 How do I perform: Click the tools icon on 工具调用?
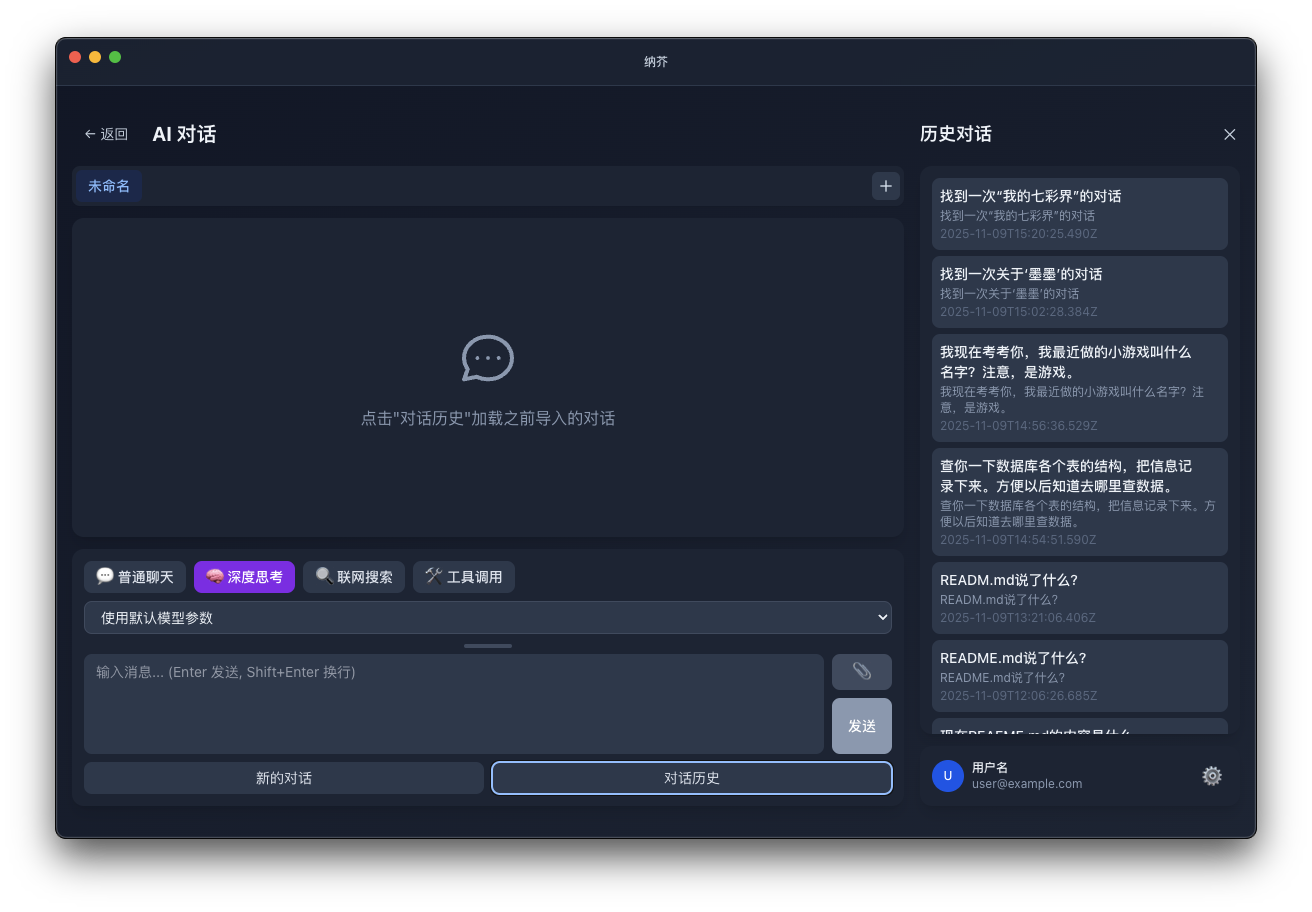click(431, 576)
